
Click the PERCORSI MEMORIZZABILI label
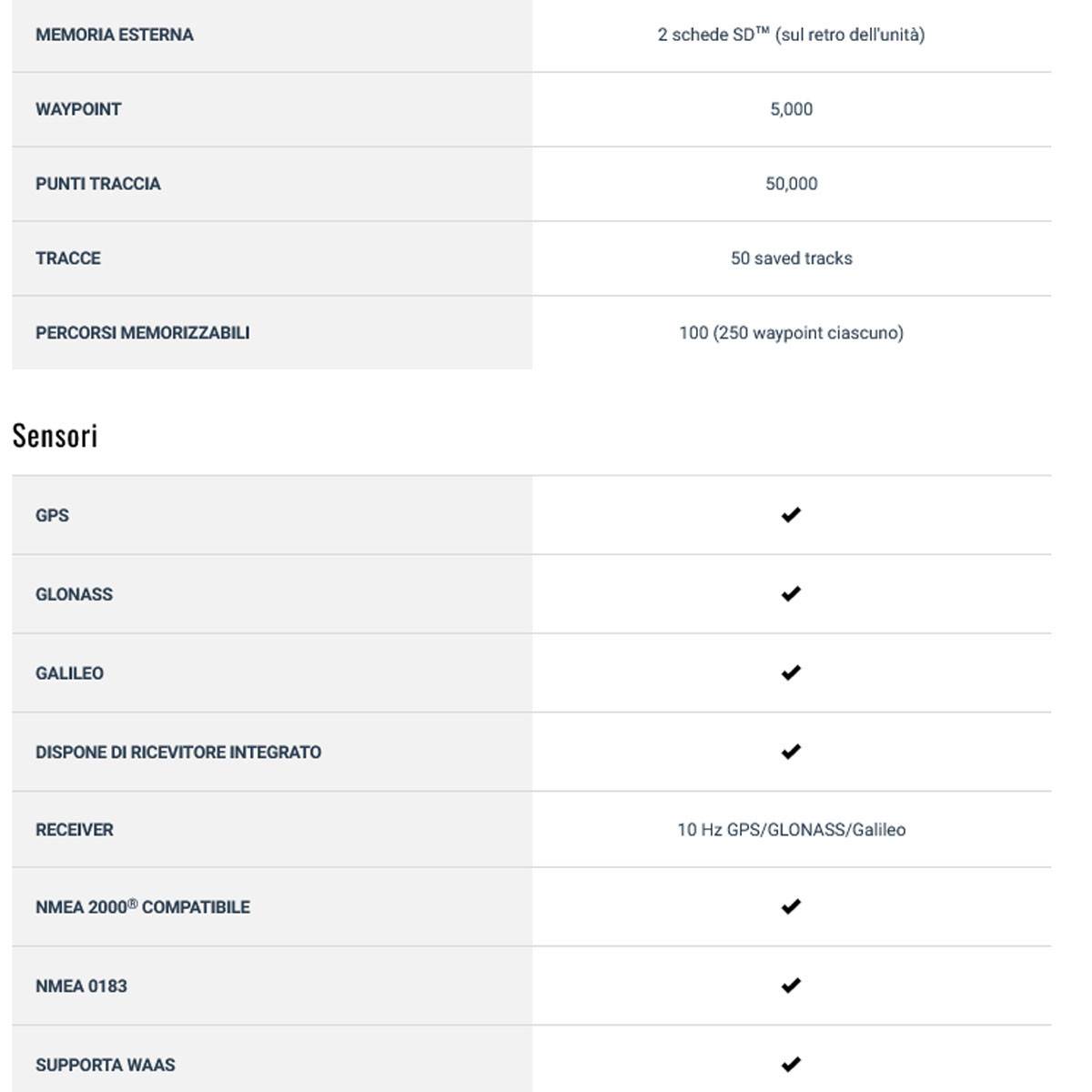[142, 333]
